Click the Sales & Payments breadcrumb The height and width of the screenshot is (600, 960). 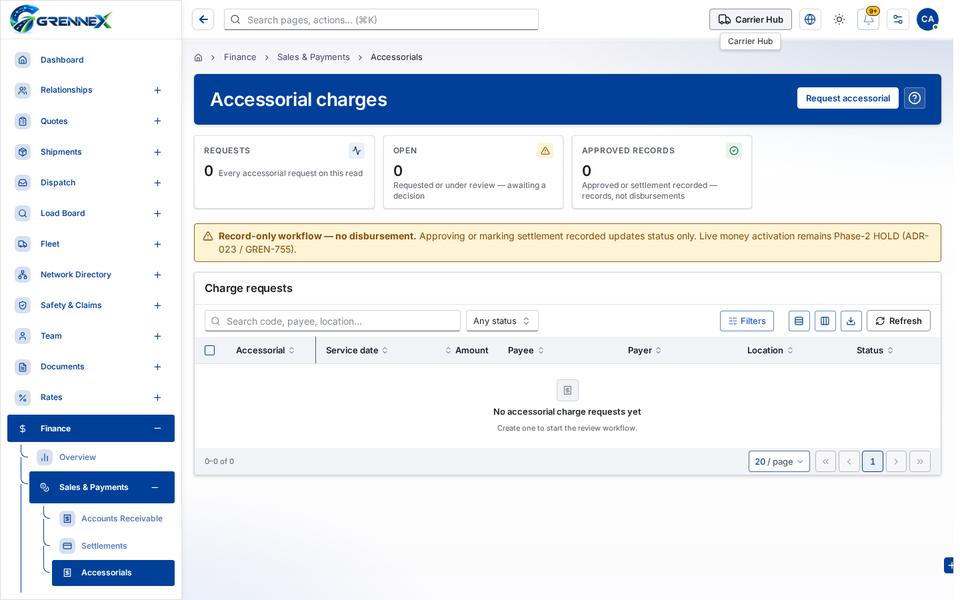313,57
